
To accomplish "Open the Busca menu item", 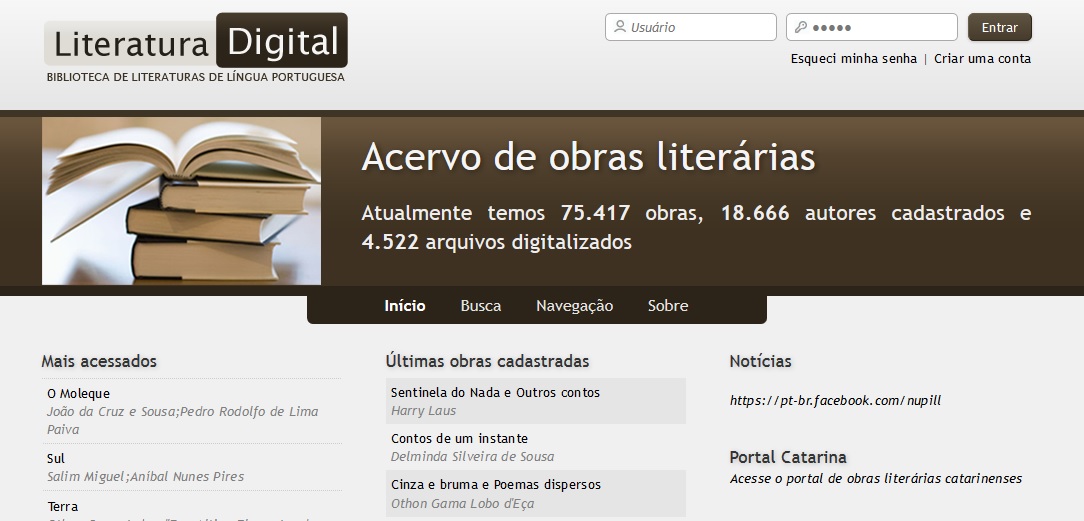I will pos(480,305).
